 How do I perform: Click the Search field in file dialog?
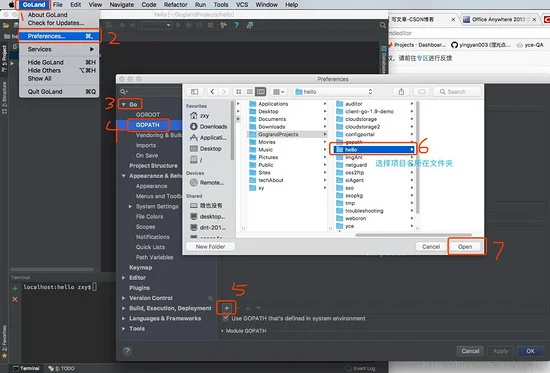pos(457,92)
